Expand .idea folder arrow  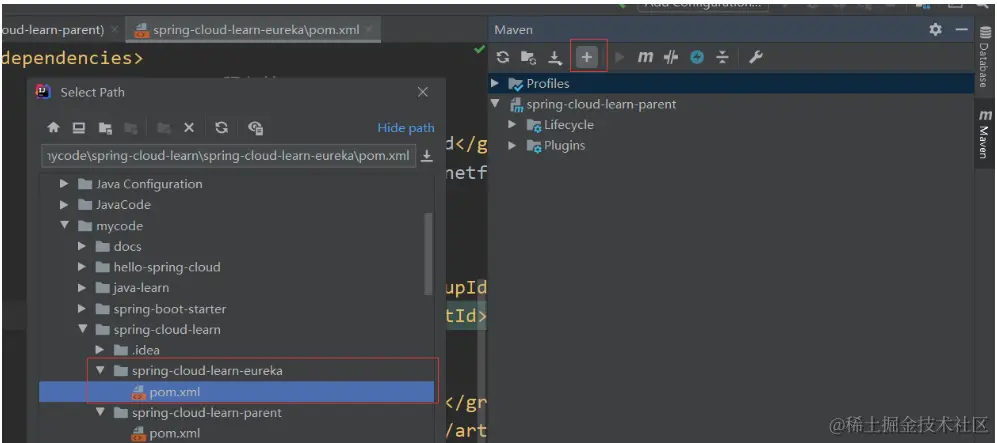[99, 350]
